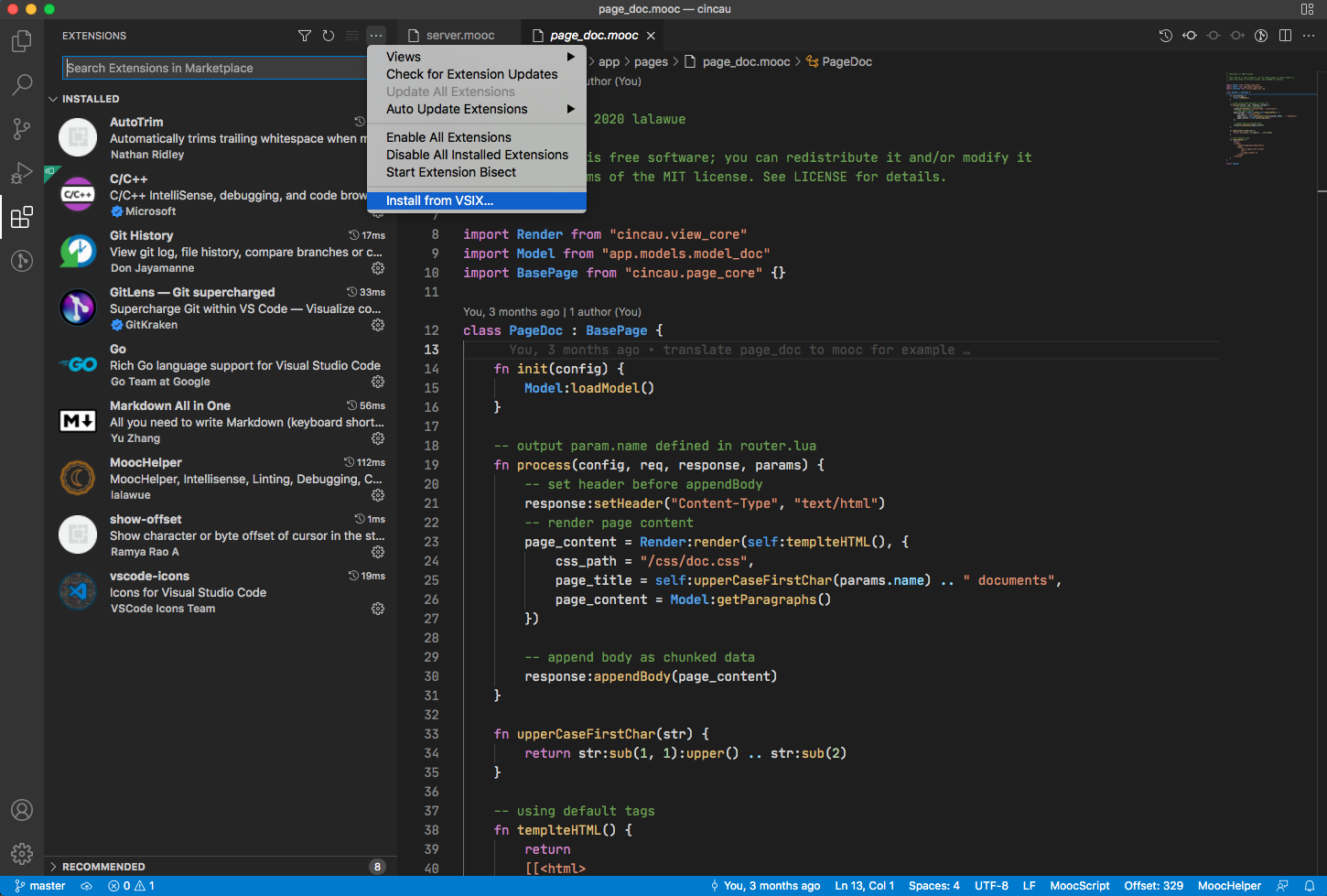Select the AutoTrim extension entry
This screenshot has height=896, width=1327.
point(221,137)
